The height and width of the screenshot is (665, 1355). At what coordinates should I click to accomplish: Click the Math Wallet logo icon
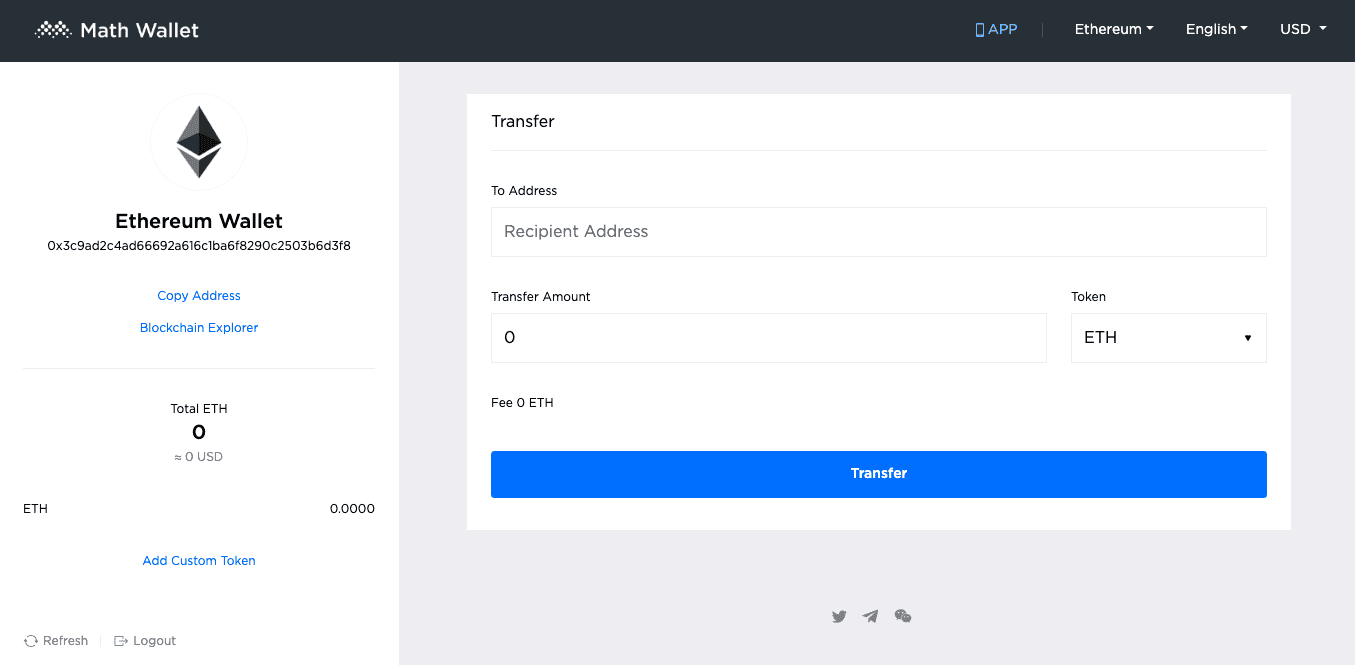coord(53,30)
